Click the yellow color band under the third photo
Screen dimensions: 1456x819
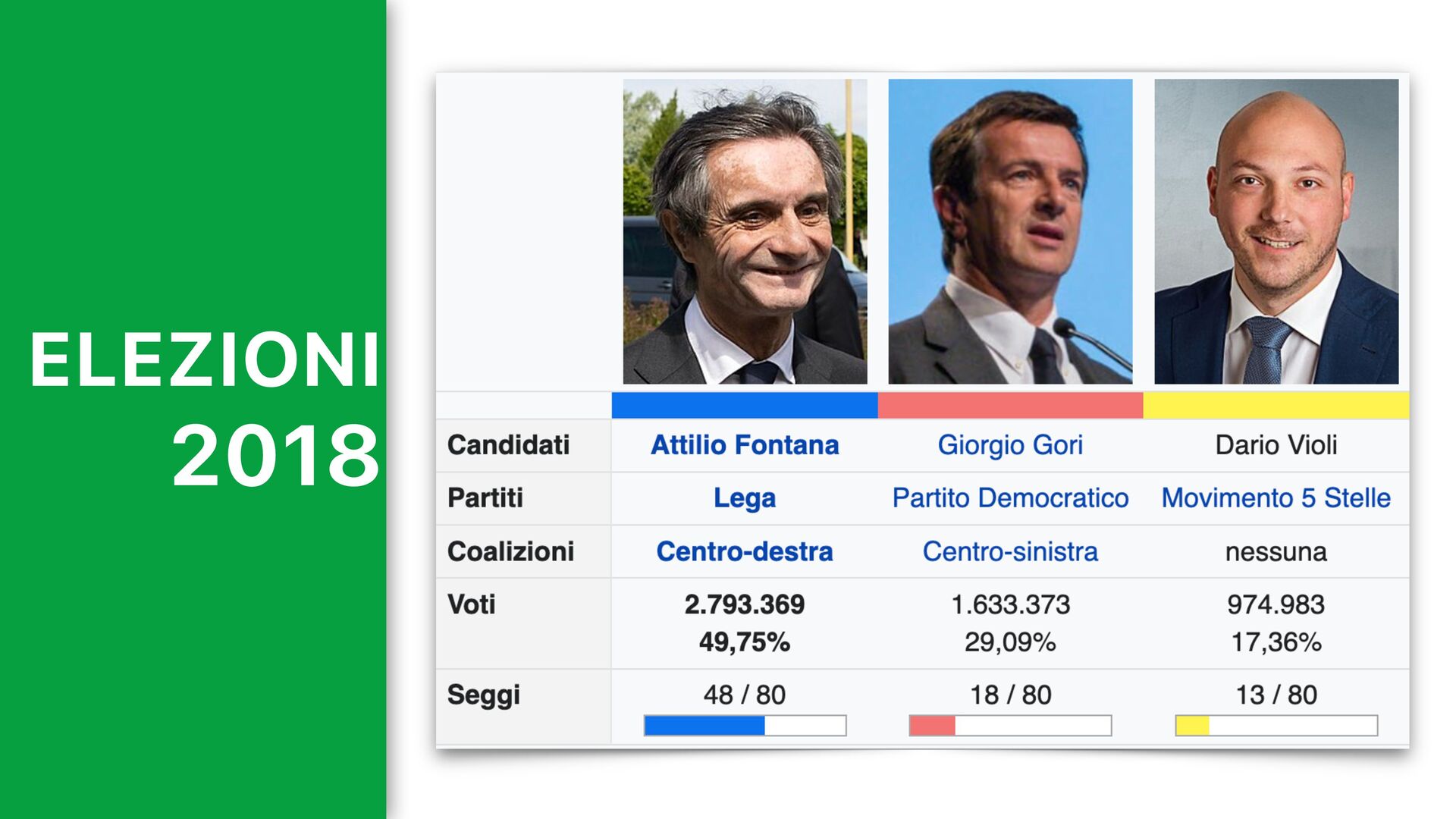coord(1276,405)
